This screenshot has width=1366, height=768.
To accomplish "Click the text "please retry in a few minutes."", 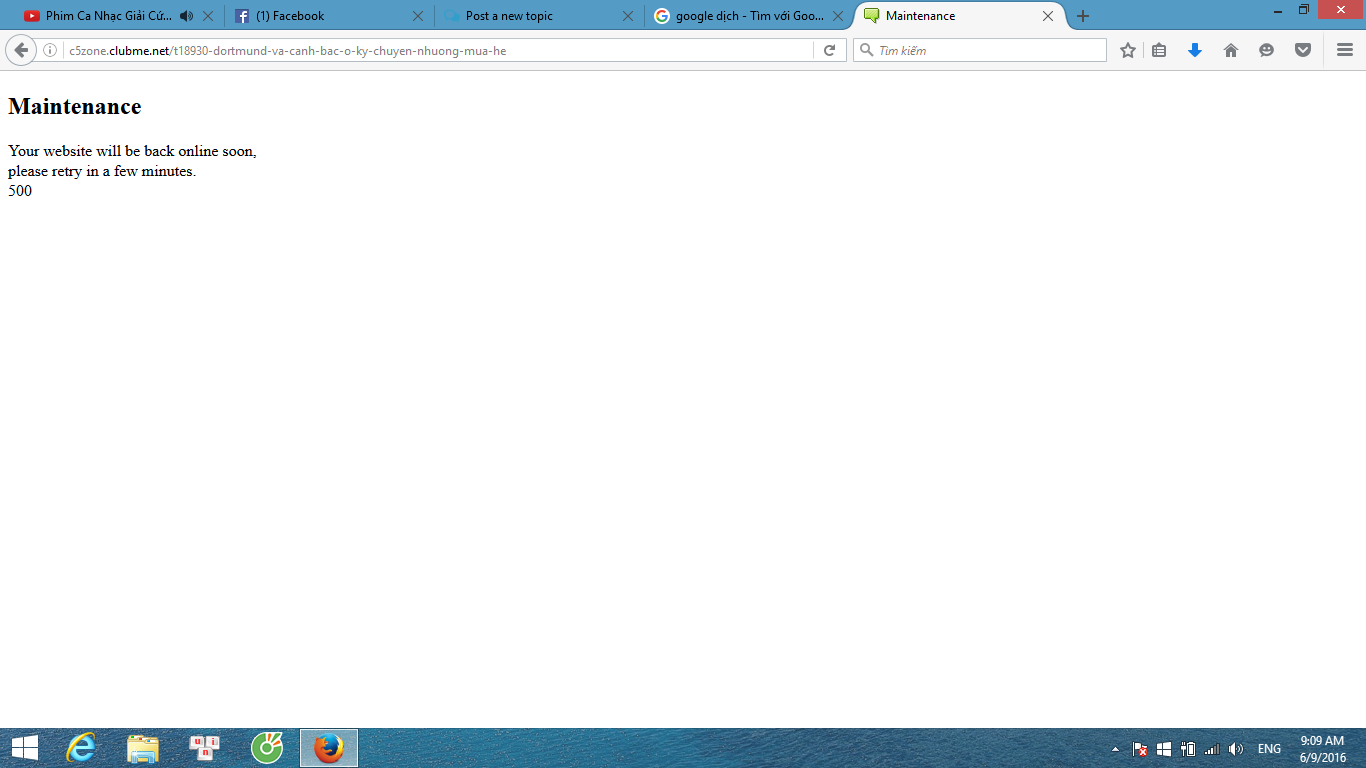I will [x=102, y=171].
